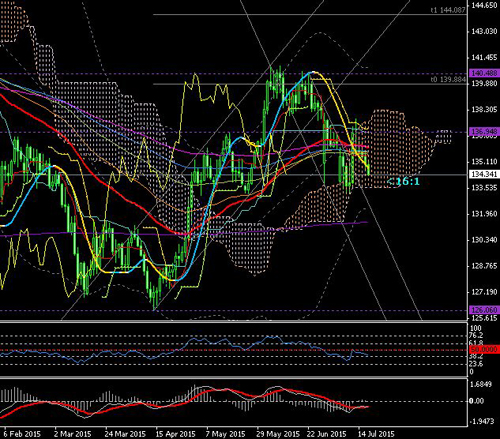This screenshot has height=439, width=500.
Task: Select the 6 Feb 2015 date label
Action: coord(22,434)
